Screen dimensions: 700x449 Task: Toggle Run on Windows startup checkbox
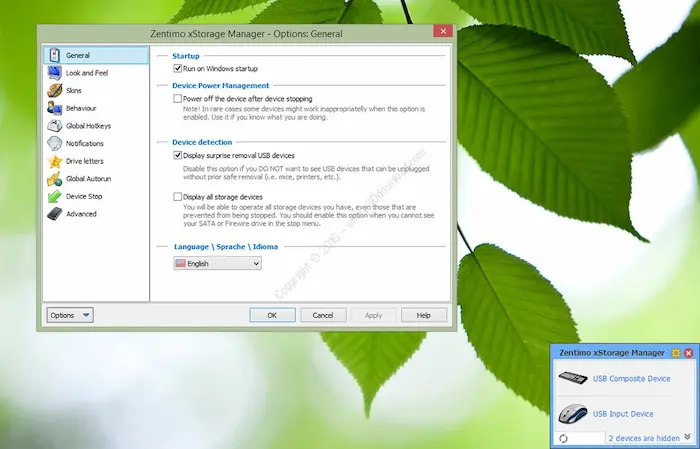click(178, 68)
